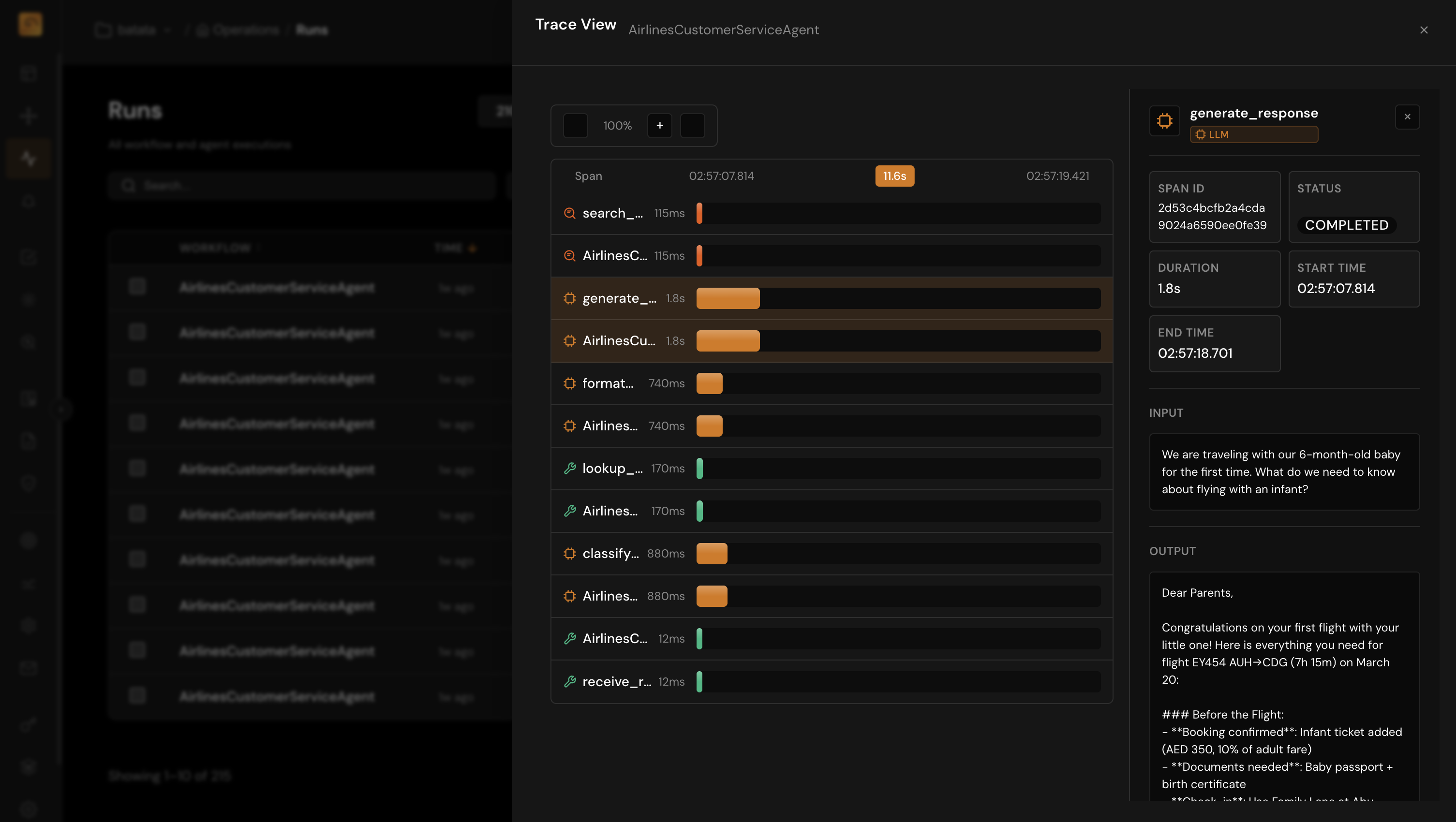Close the generate_response detail panel
This screenshot has width=1456, height=822.
(x=1407, y=117)
